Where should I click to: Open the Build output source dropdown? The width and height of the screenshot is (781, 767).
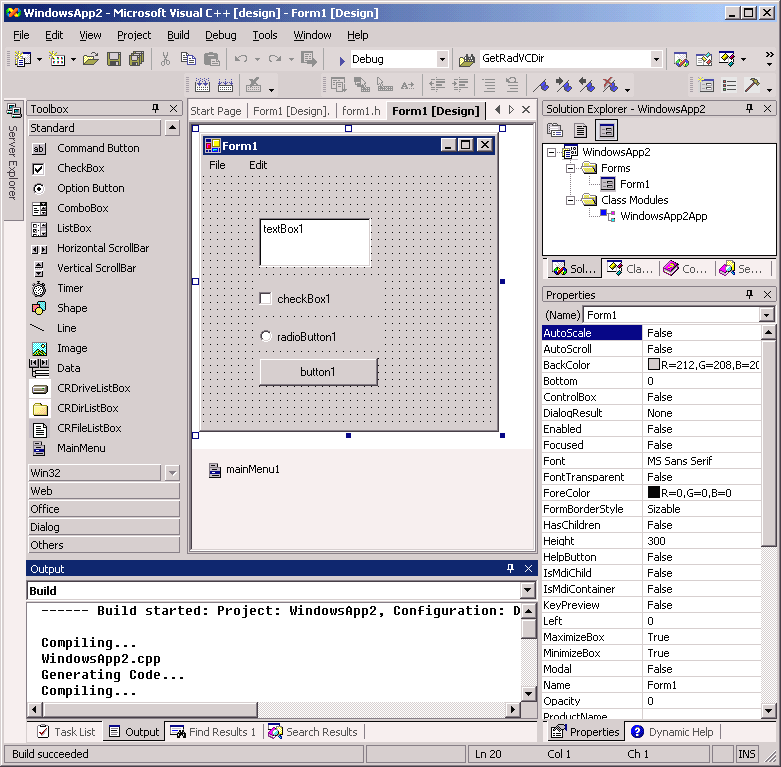tap(527, 591)
